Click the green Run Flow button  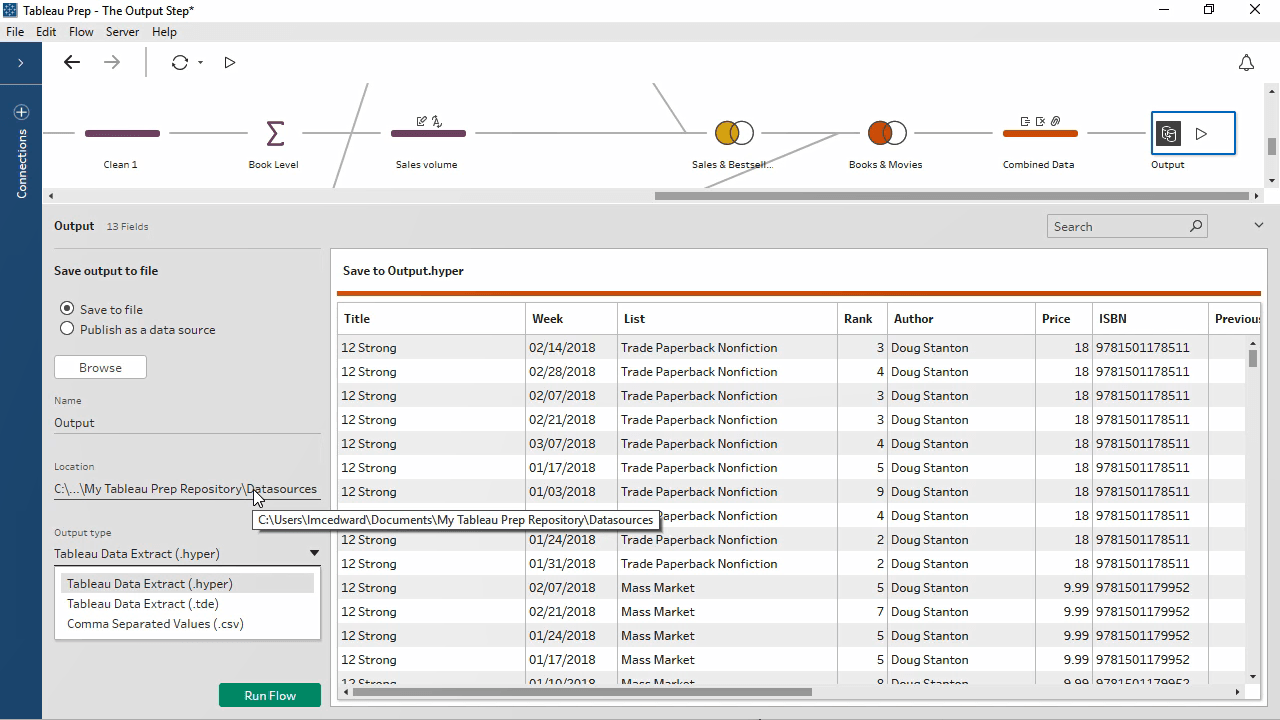[x=270, y=695]
